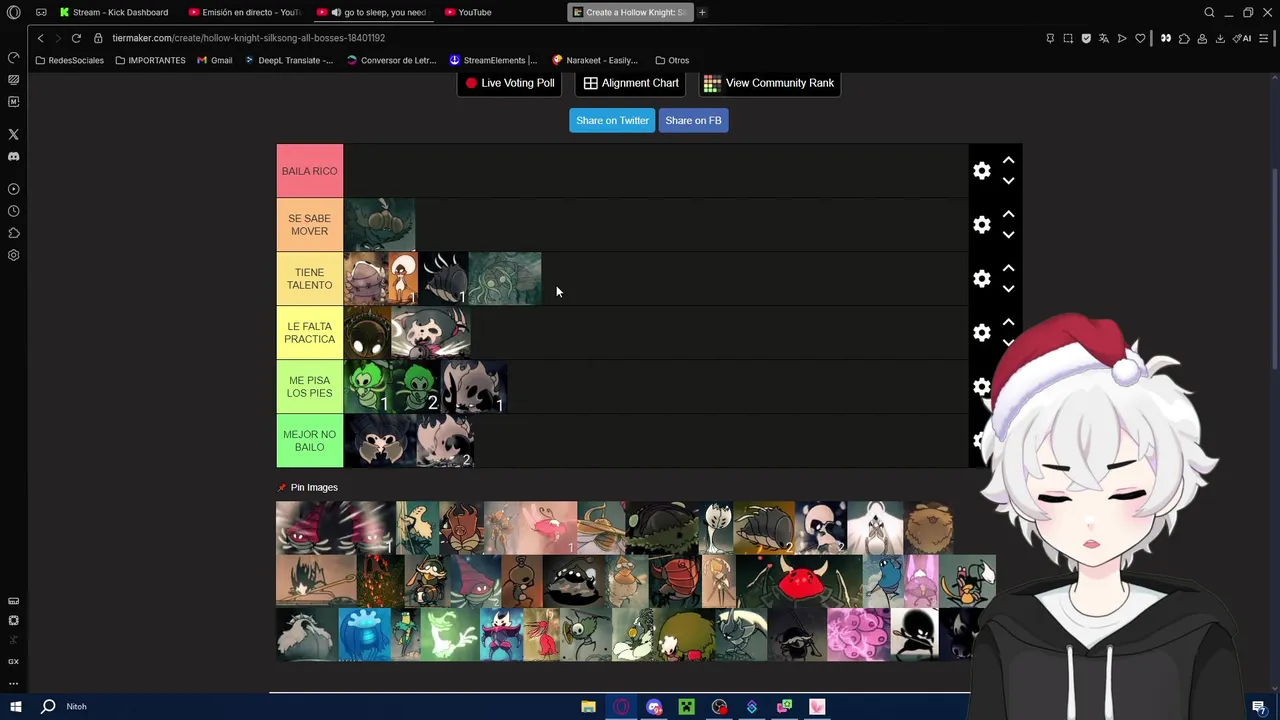Move TIENE TALENTO row up
The height and width of the screenshot is (720, 1280).
pos(1008,268)
